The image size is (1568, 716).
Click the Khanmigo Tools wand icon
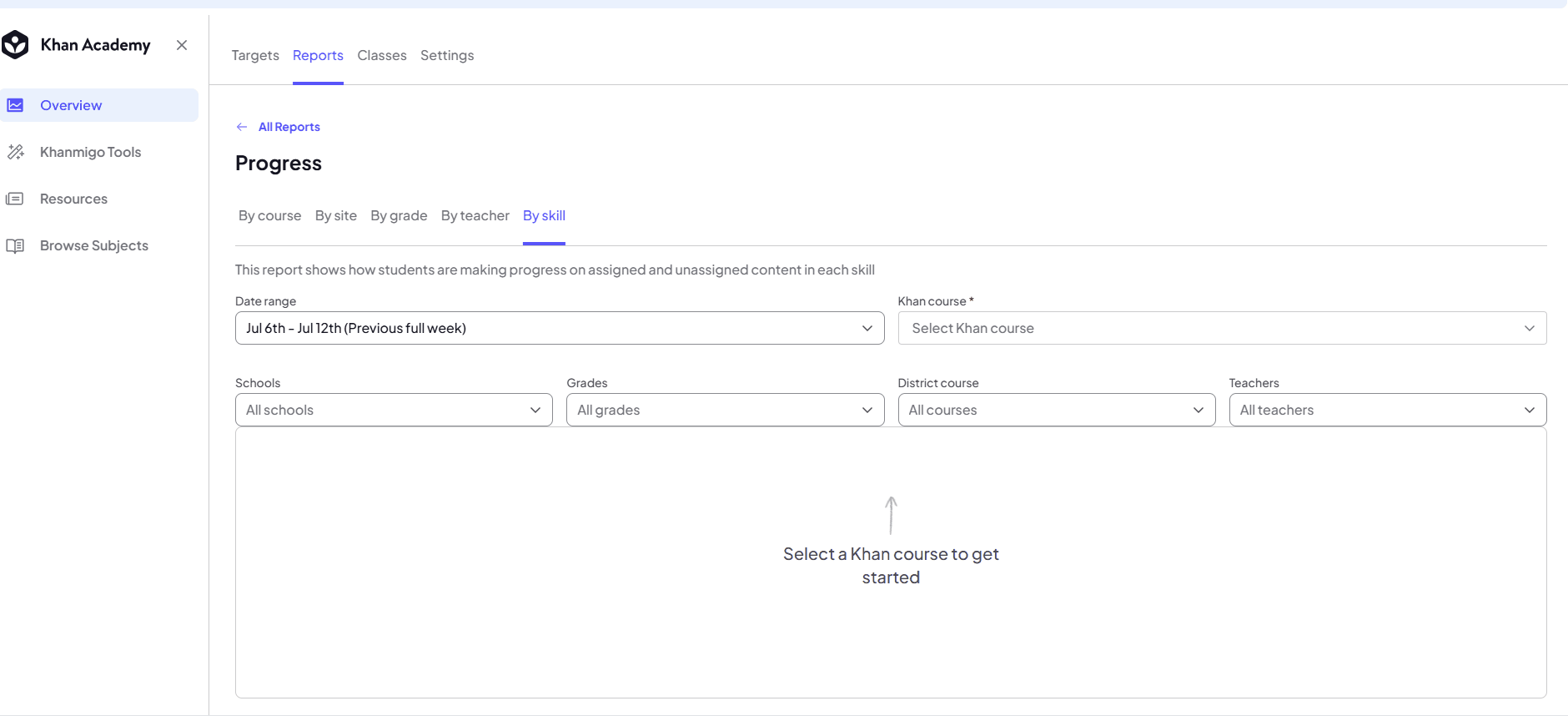click(15, 152)
